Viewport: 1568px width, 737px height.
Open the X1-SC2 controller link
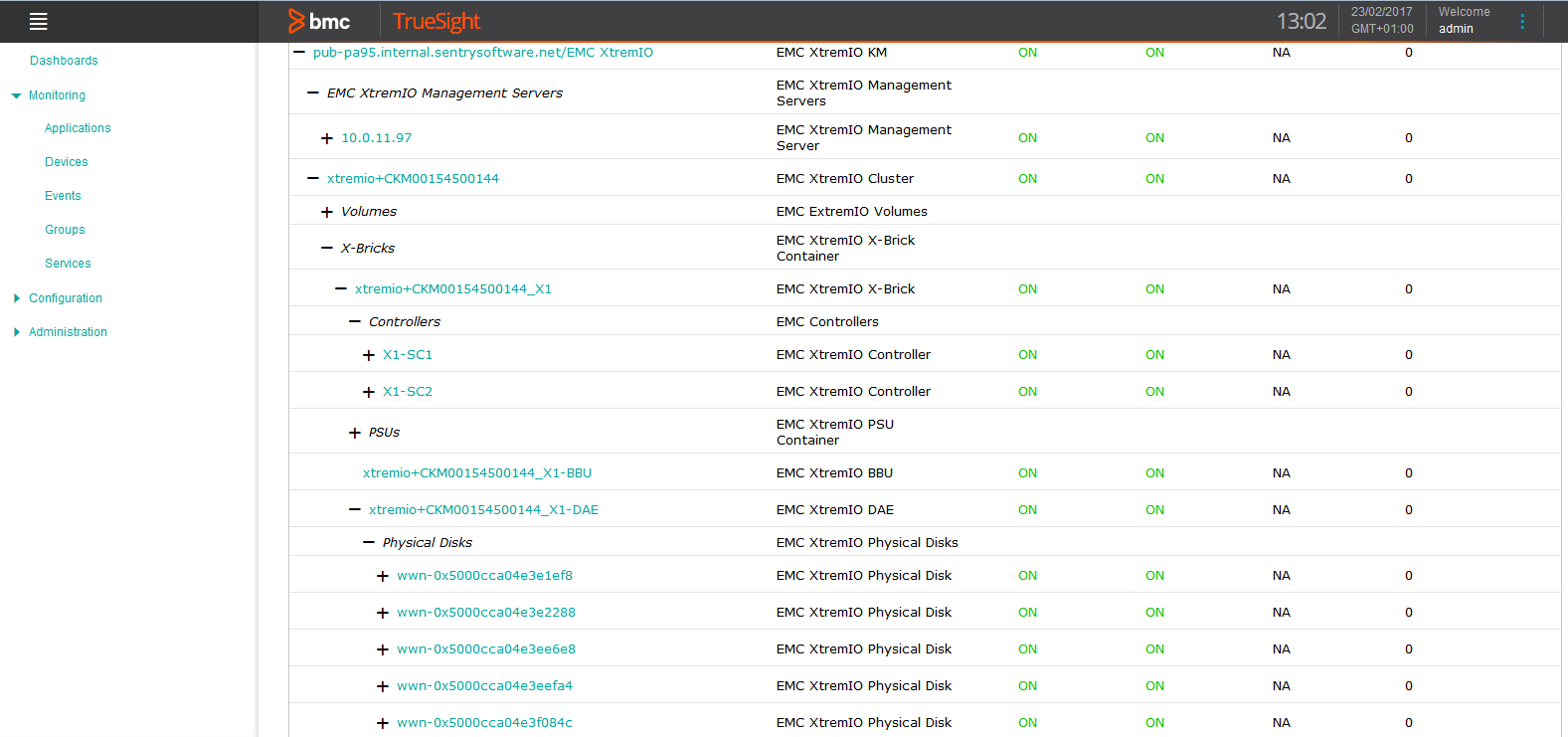click(x=408, y=392)
